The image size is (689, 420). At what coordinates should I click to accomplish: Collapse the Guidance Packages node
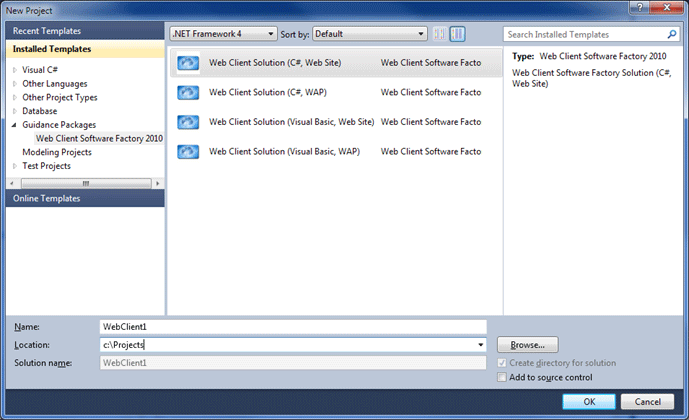pos(14,125)
